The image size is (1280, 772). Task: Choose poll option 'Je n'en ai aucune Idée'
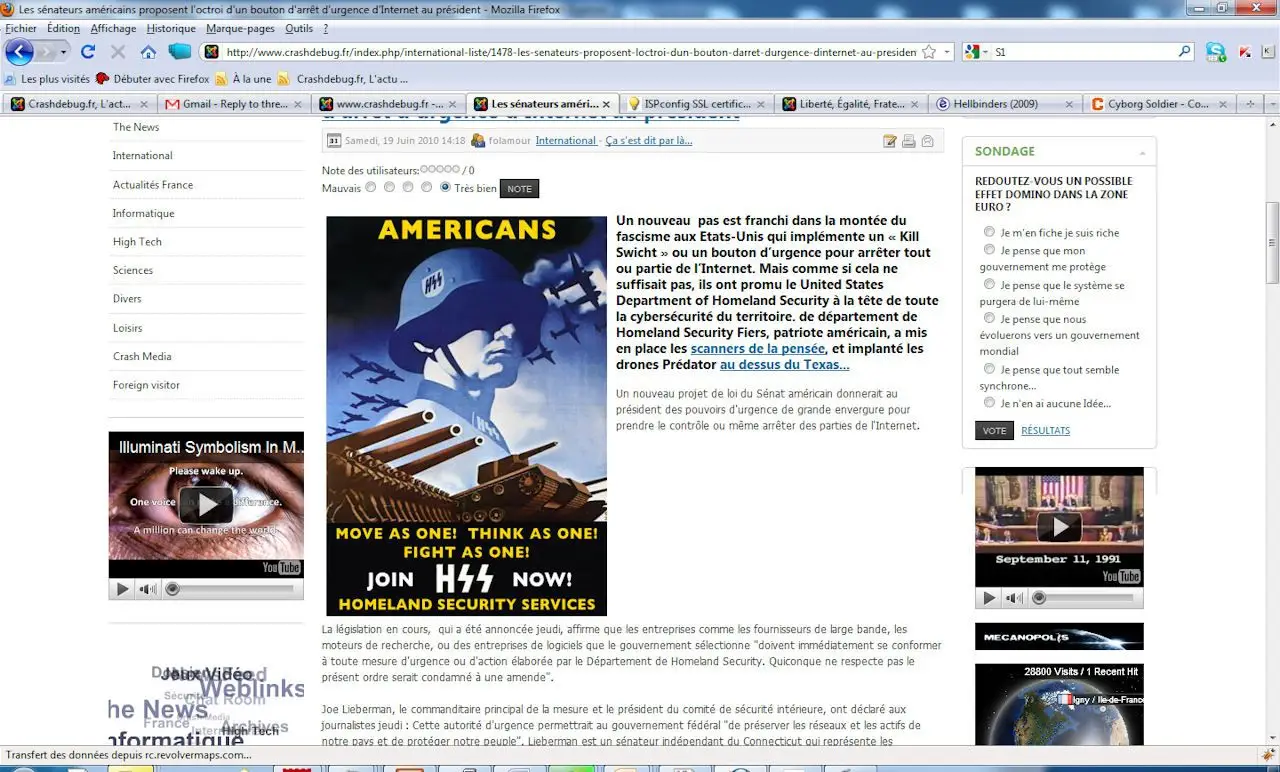pos(990,403)
